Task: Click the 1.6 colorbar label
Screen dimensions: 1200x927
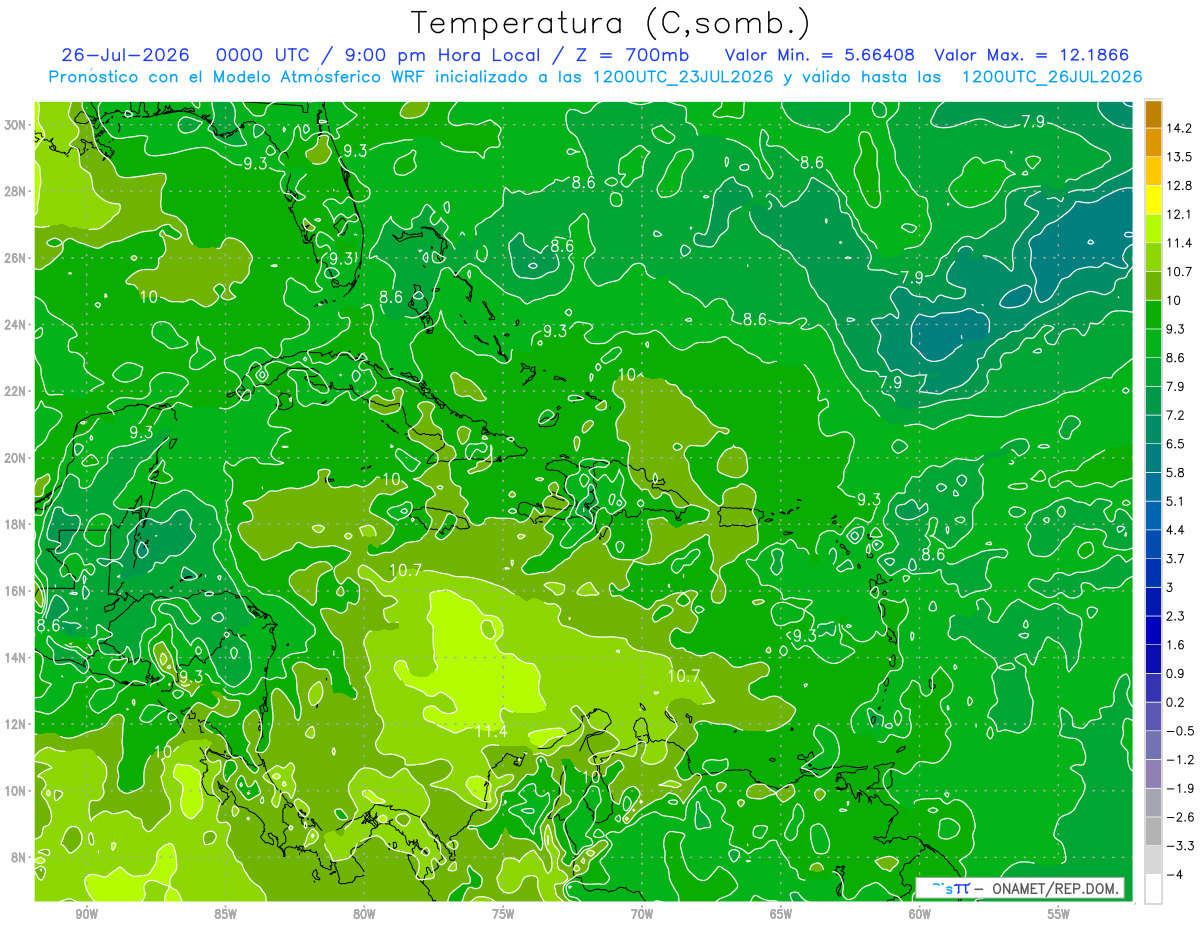Action: click(1176, 645)
